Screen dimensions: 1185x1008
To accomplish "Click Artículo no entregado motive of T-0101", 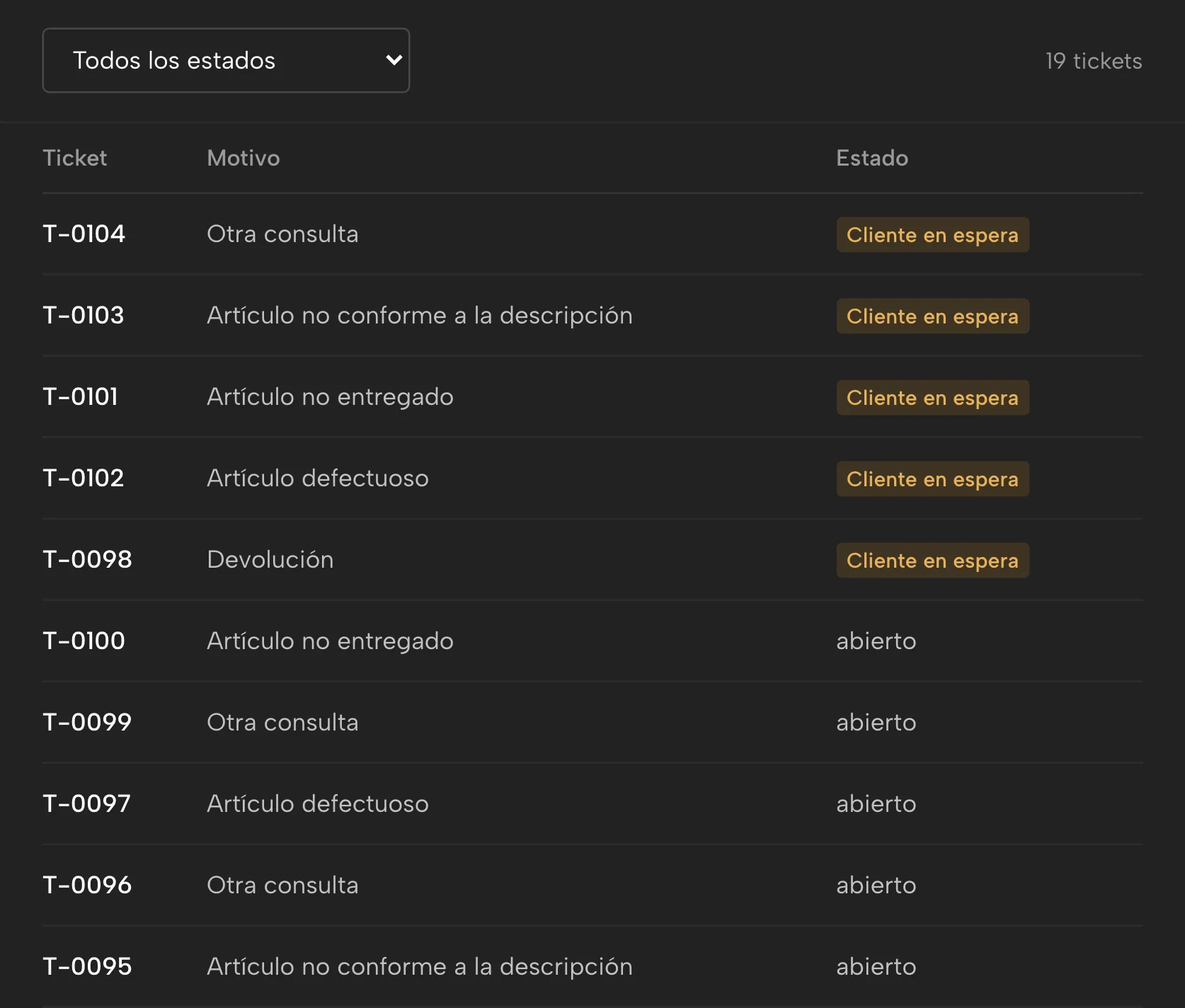I will coord(330,396).
